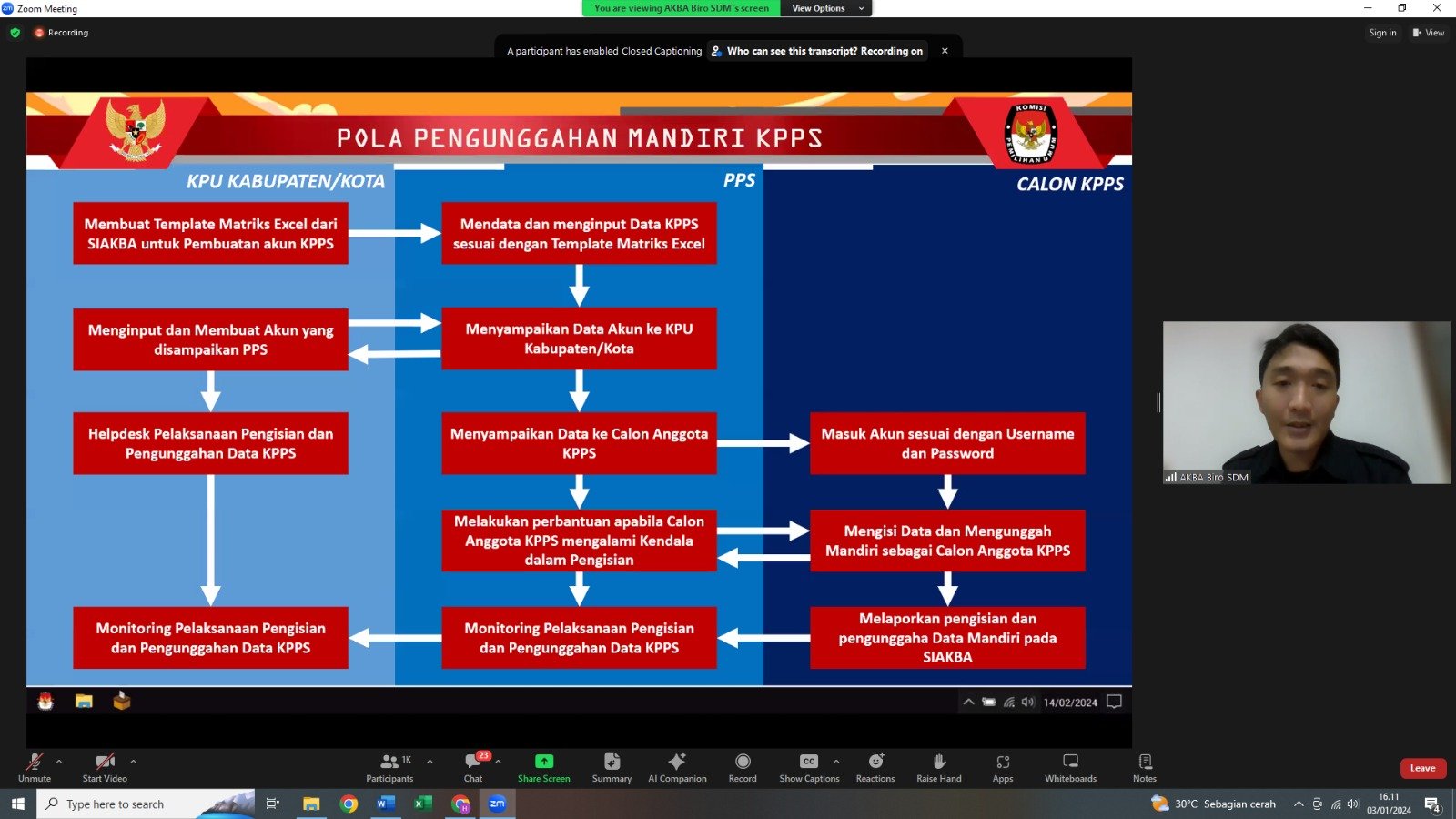
Task: Open Google Chrome from the taskbar
Action: (349, 804)
